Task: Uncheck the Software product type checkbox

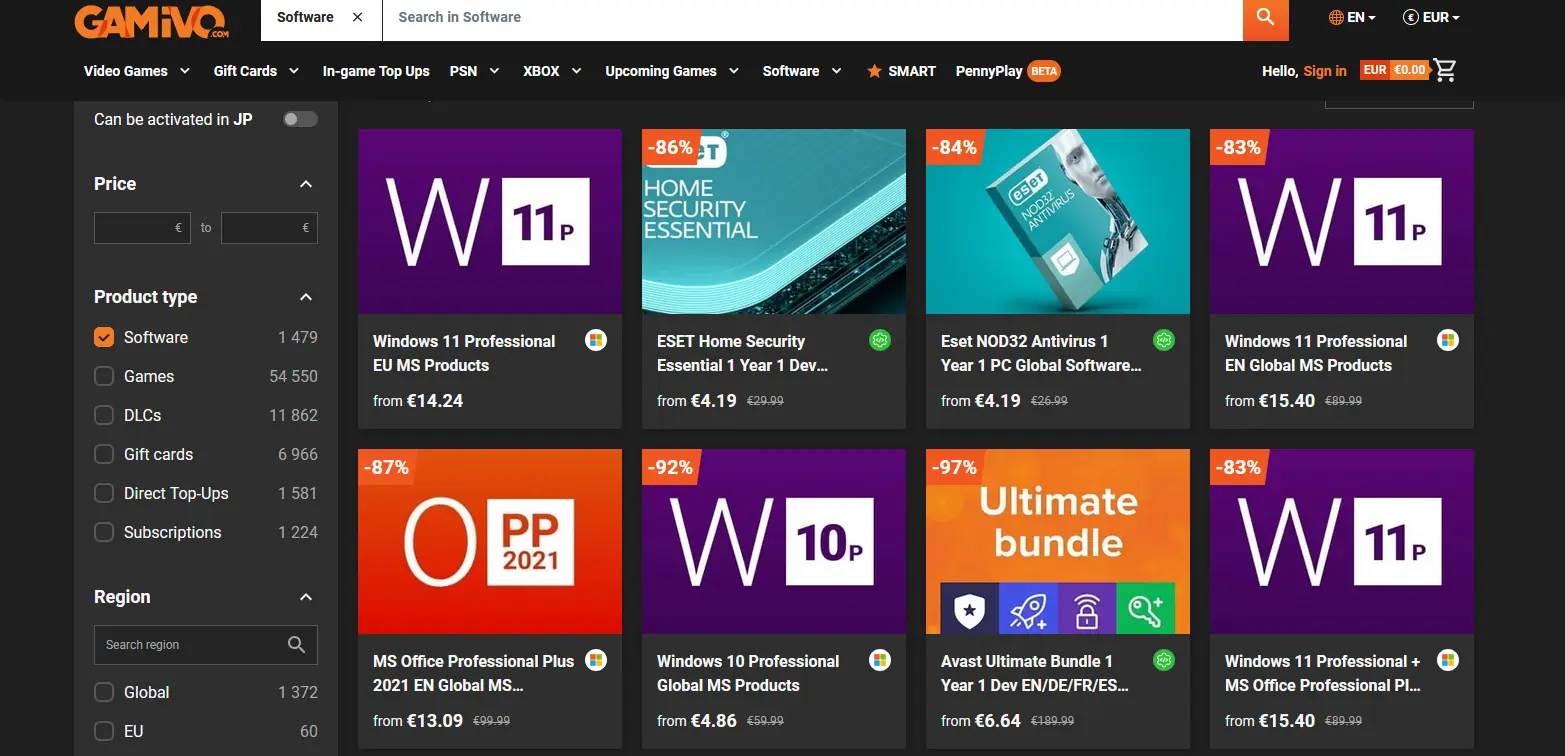Action: pos(104,337)
